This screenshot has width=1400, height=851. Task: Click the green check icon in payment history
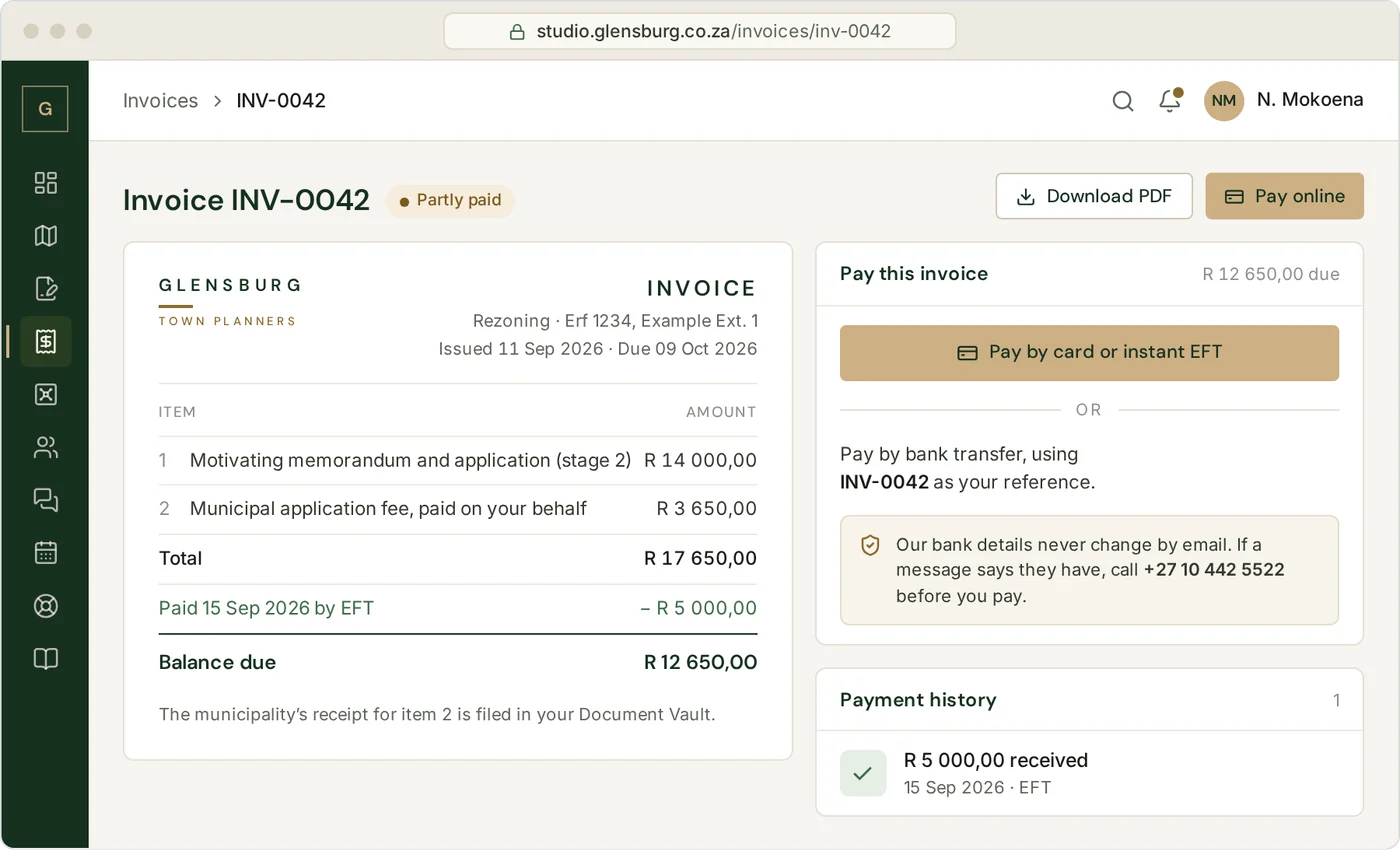click(863, 773)
